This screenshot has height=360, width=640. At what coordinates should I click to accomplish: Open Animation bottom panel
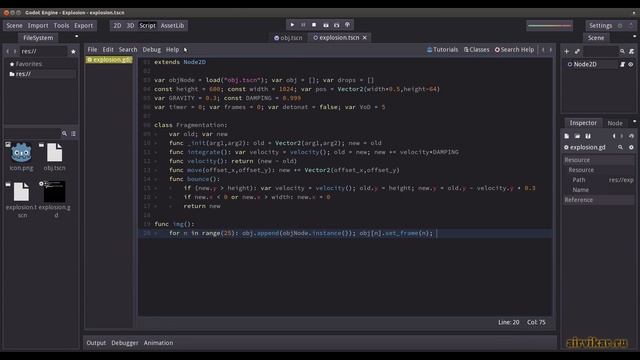[158, 343]
